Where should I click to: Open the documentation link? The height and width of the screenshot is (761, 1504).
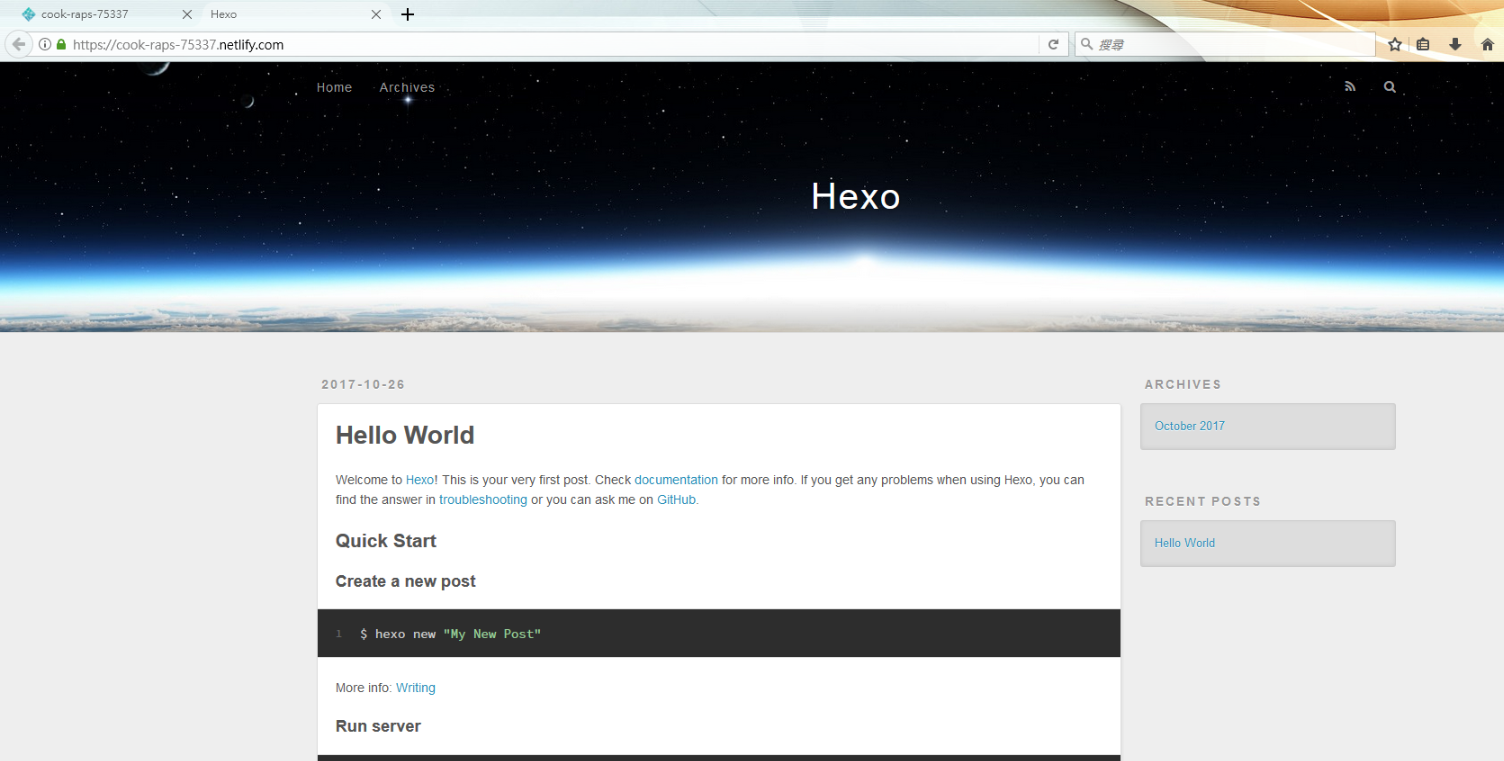676,480
